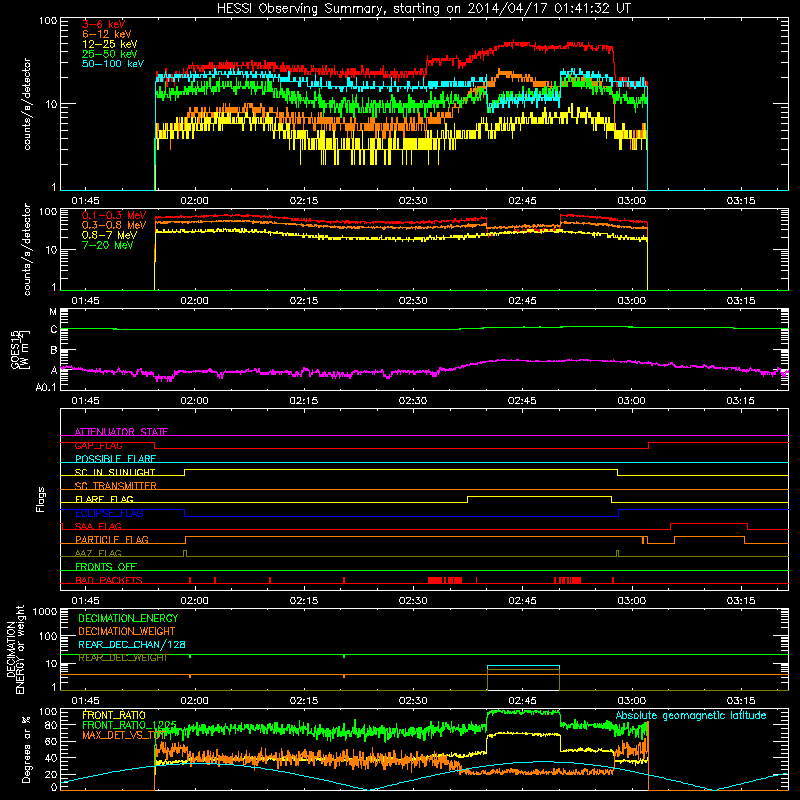Select the 6-12 keV legend label
The image size is (800, 800).
click(x=107, y=34)
